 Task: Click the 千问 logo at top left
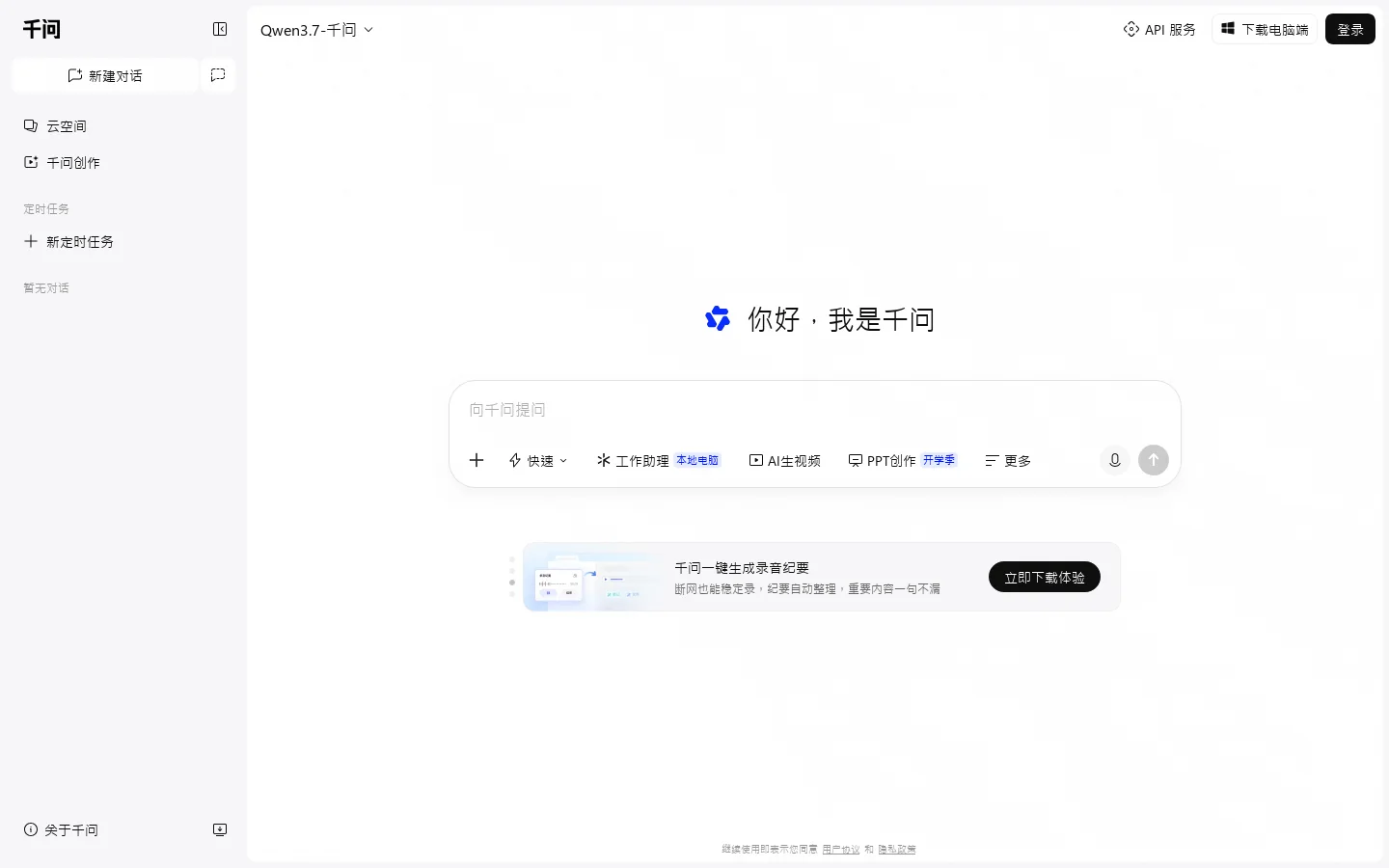pyautogui.click(x=41, y=29)
